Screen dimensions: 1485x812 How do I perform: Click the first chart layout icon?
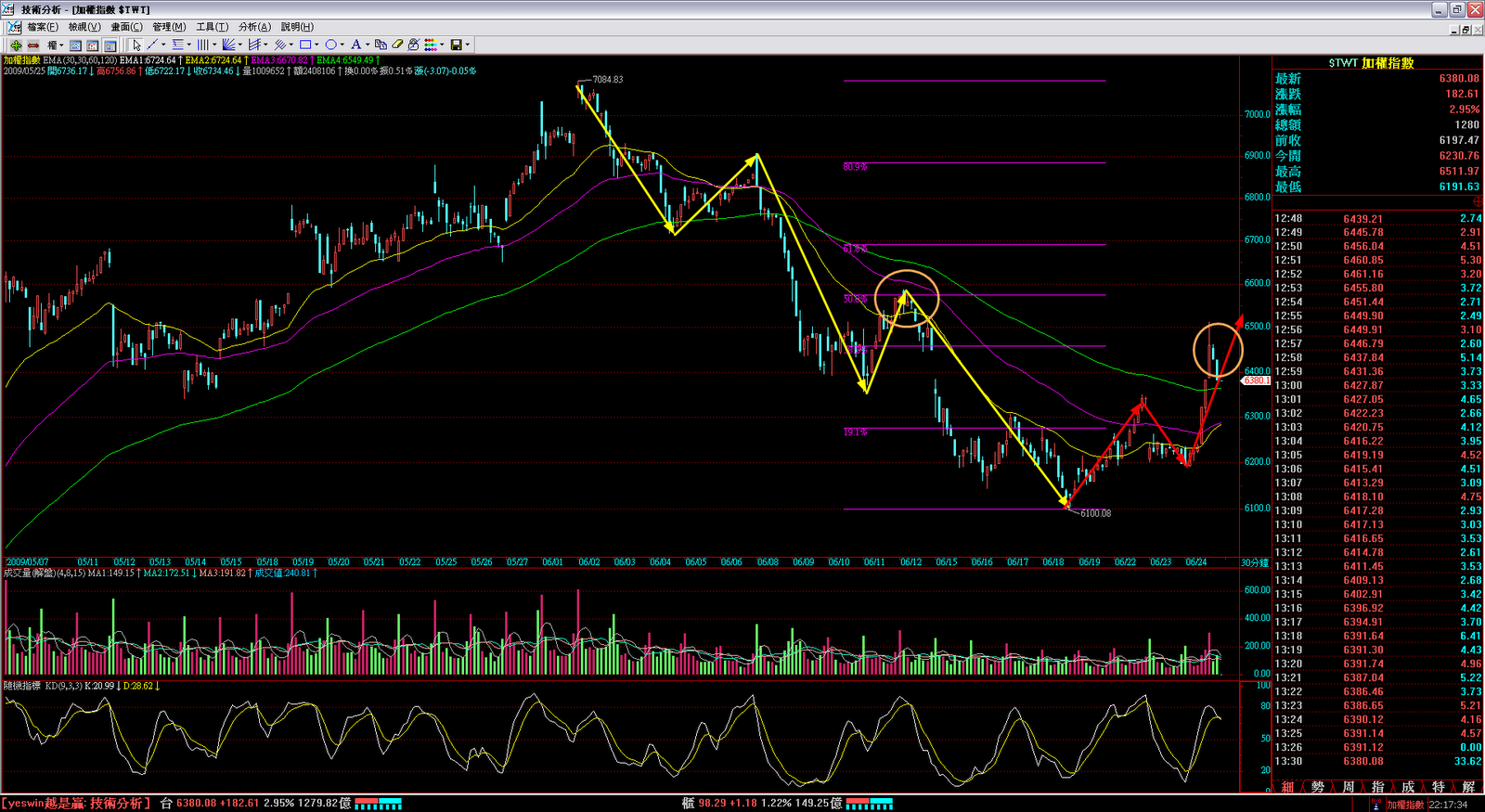pos(75,45)
